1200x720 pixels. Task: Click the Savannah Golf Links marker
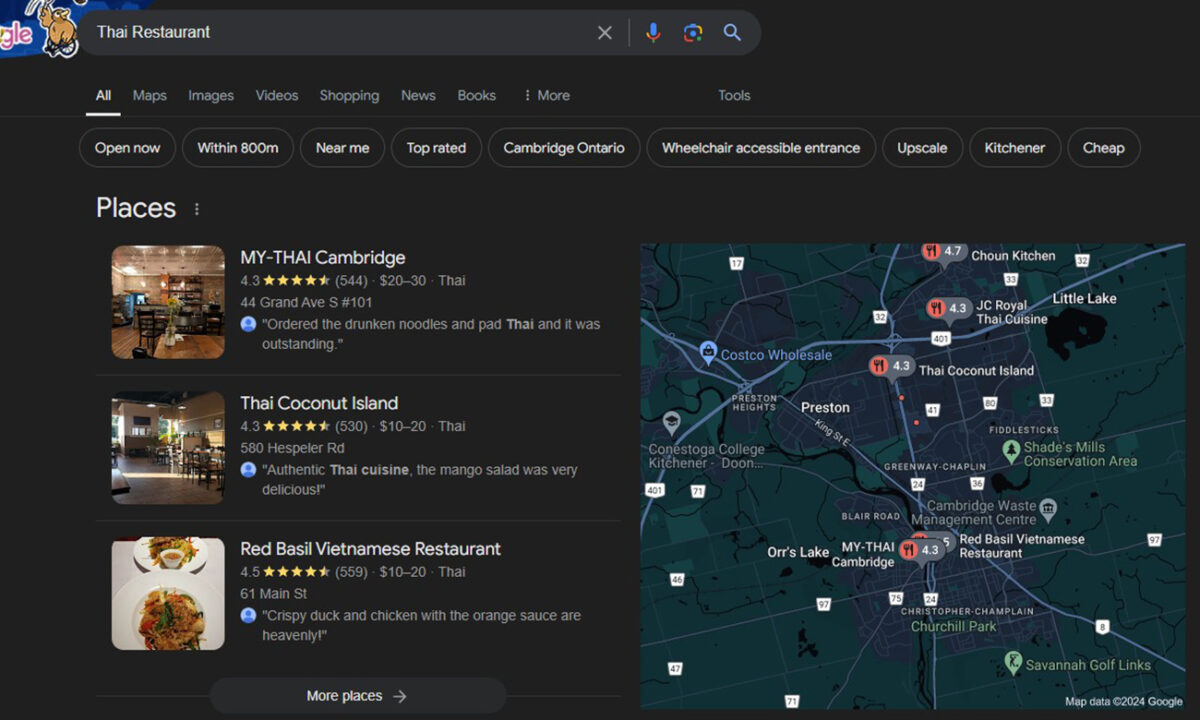[x=1013, y=662]
